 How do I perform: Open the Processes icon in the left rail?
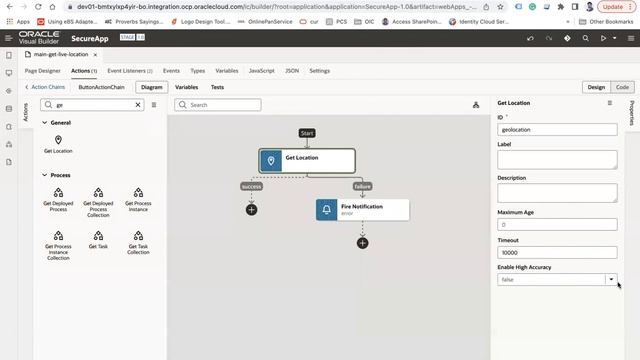[9, 144]
